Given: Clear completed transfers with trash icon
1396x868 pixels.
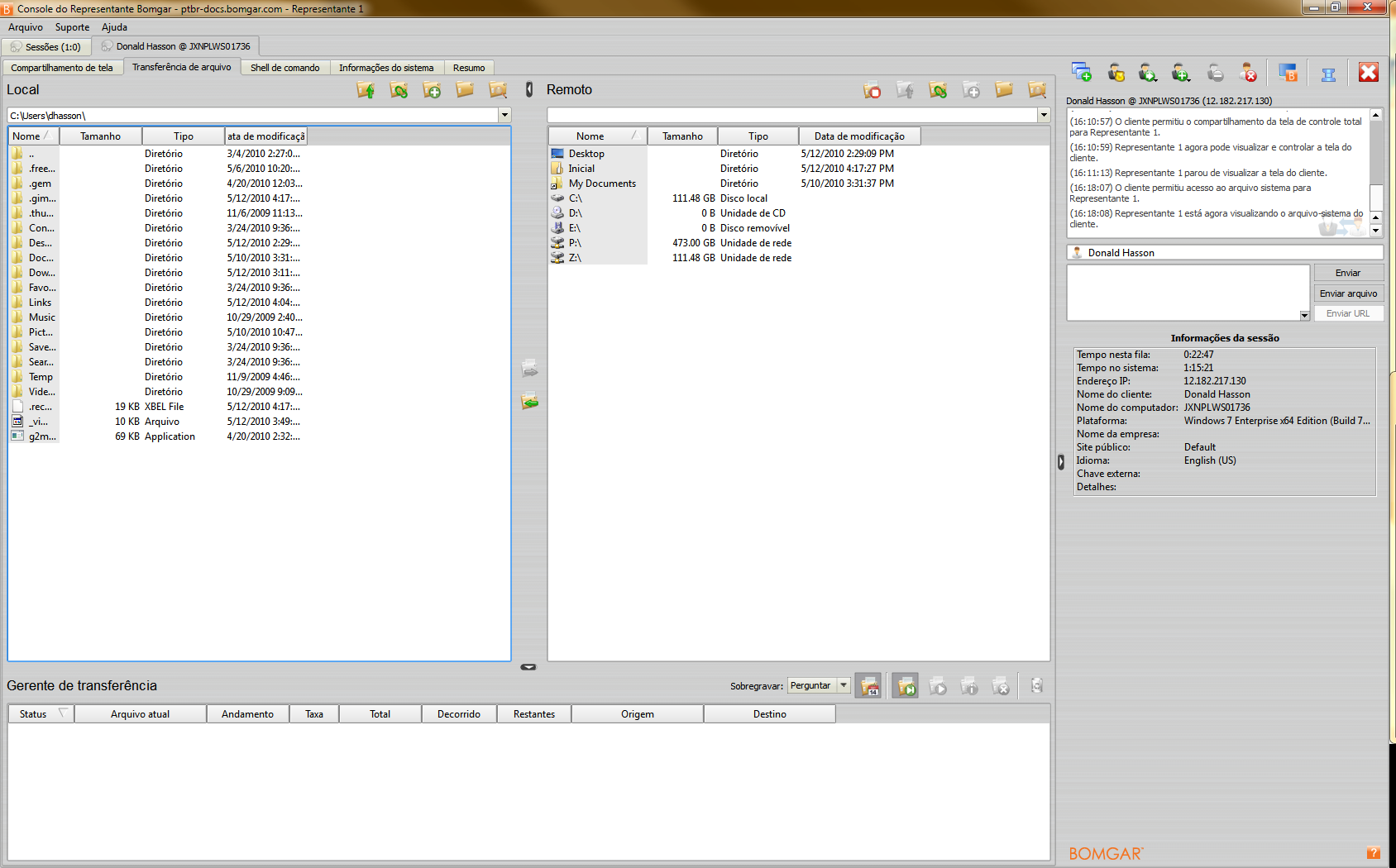Looking at the screenshot, I should [1036, 685].
